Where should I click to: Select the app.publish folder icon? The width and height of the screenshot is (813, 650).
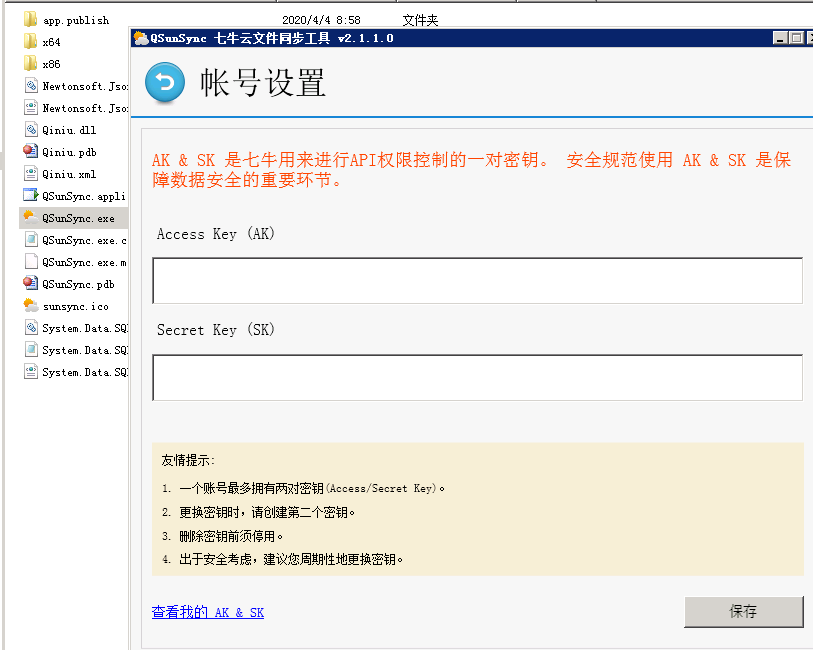pos(31,20)
